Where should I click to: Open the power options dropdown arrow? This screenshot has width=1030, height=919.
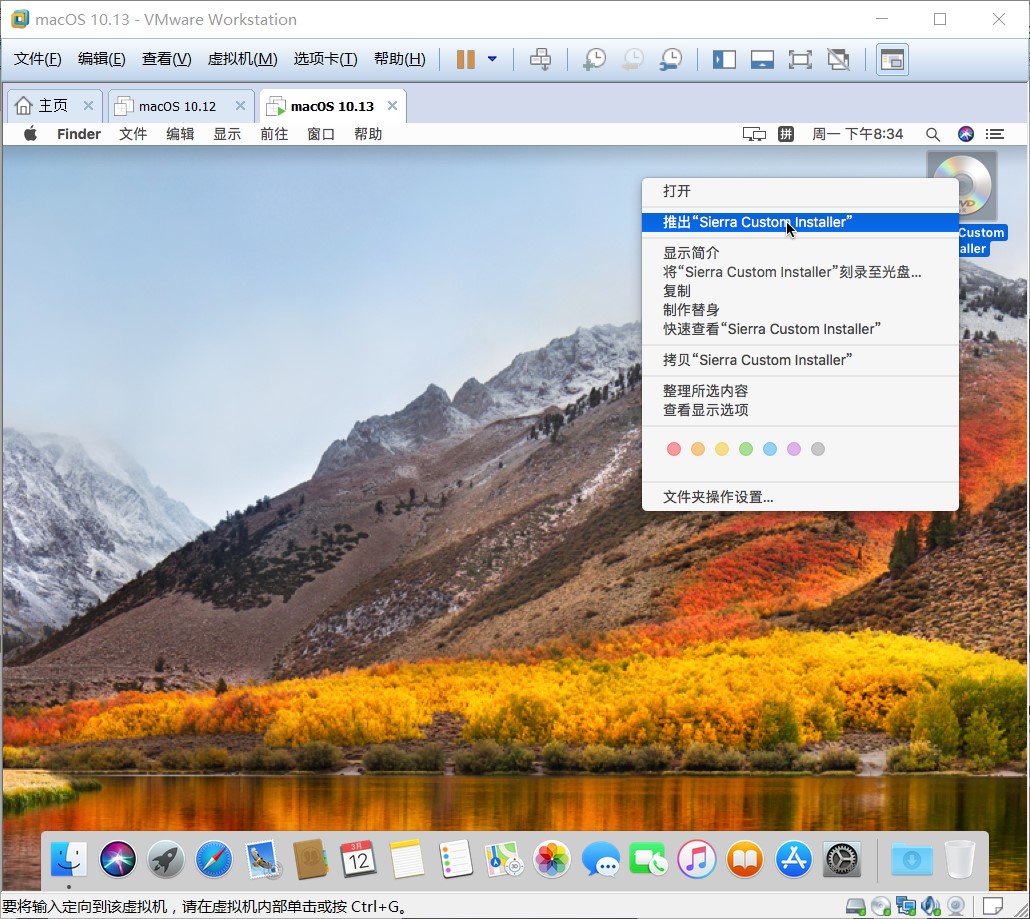(492, 59)
